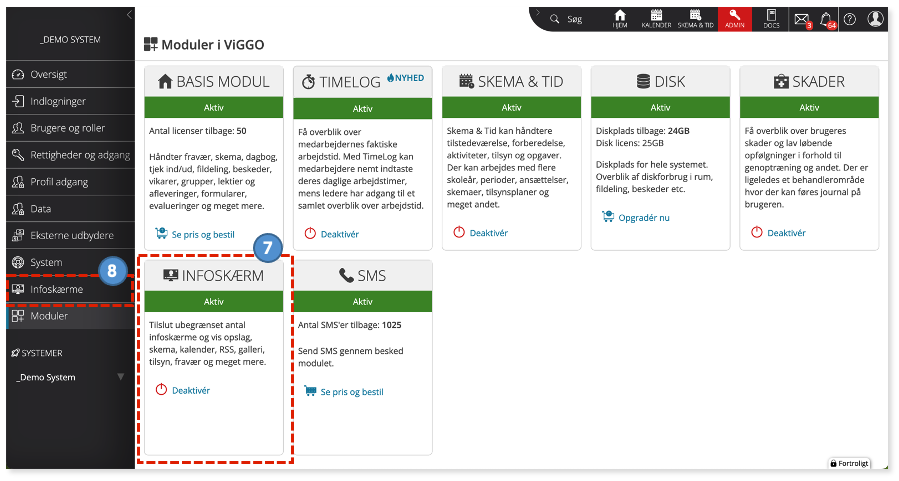Screen dimensions: 899x481
Task: Collapse the left sidebar with the chevron
Action: pos(130,14)
